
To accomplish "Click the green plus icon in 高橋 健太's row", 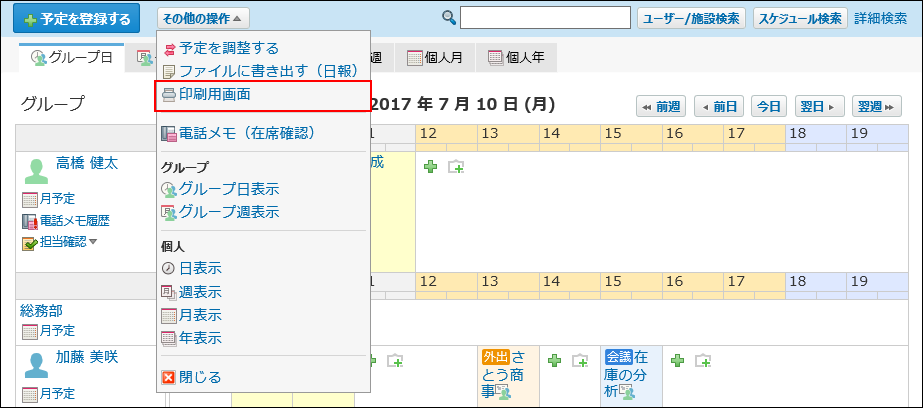I will 430,167.
